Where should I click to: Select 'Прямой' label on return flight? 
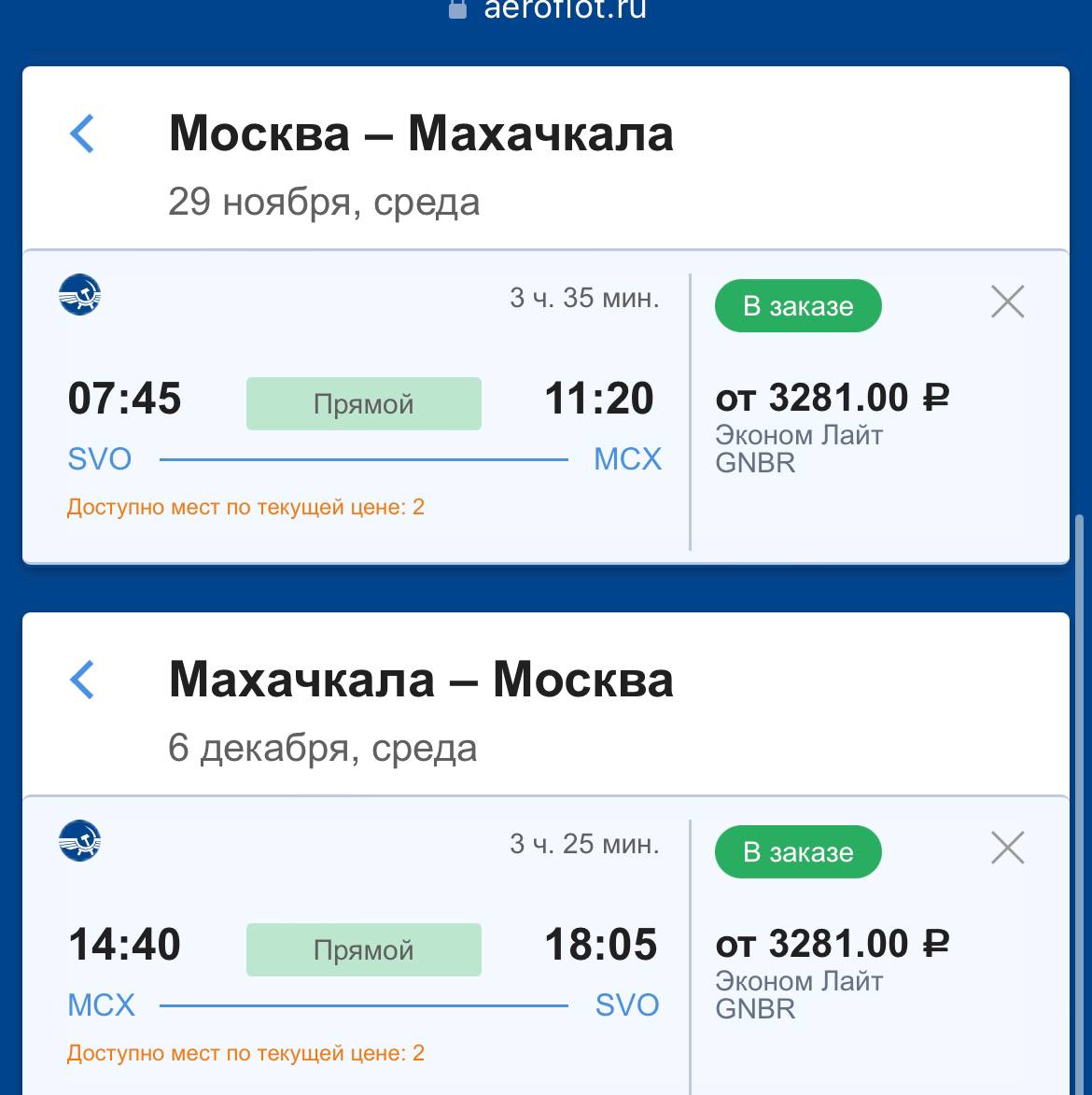tap(364, 950)
